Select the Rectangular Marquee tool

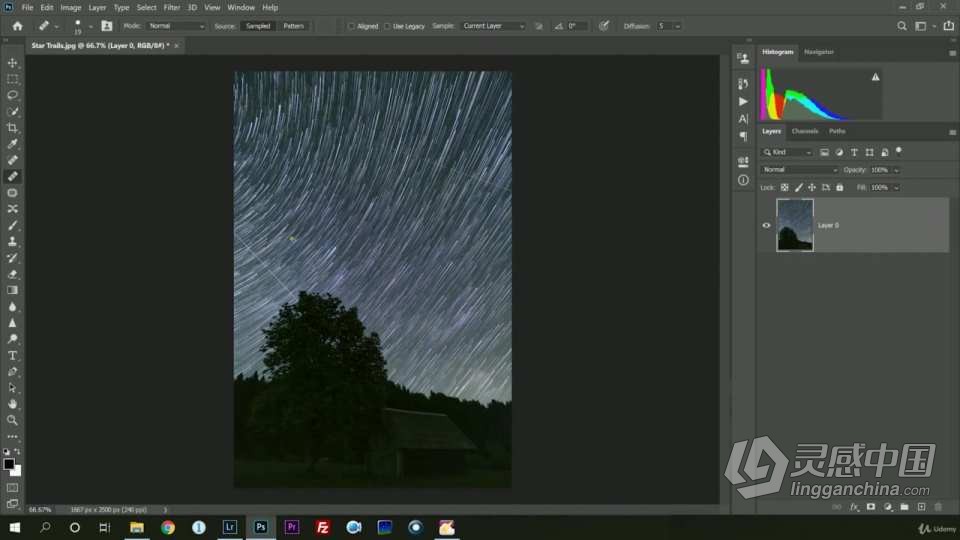12,79
